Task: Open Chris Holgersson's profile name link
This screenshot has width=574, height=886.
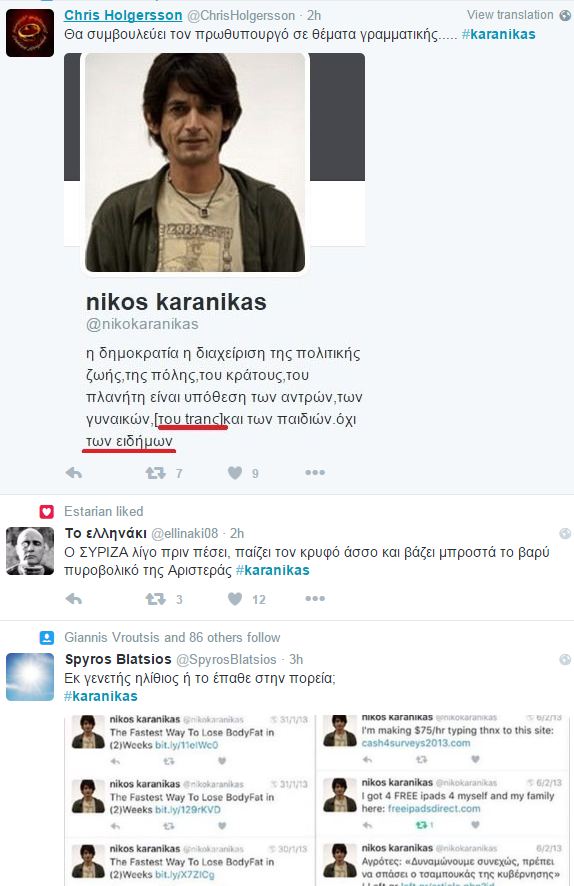Action: point(123,15)
